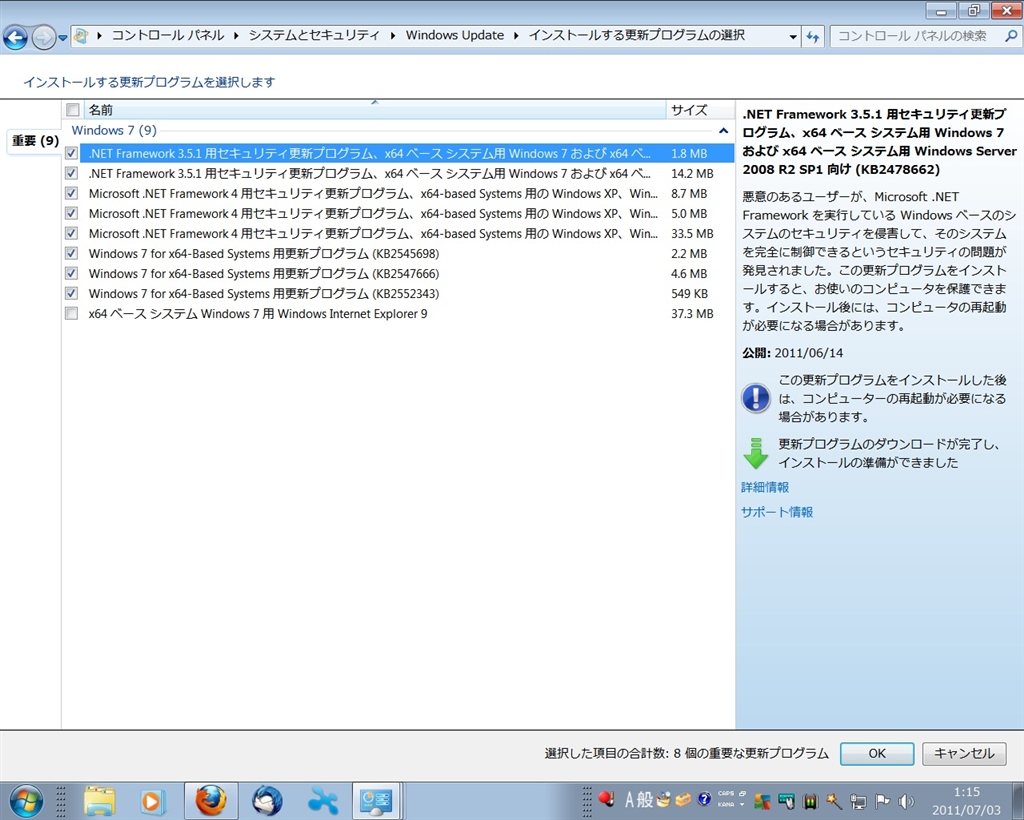The width and height of the screenshot is (1024, 820).
Task: Click the 37.3 MB size cell
Action: click(692, 314)
